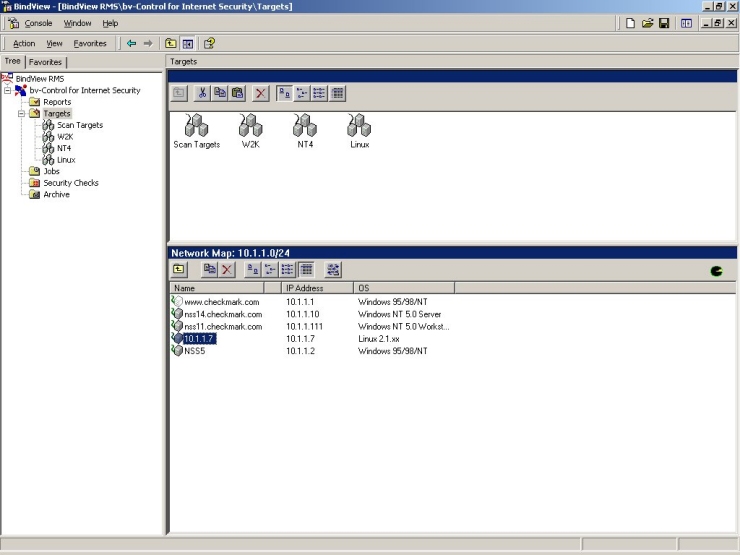Viewport: 740px width, 555px height.
Task: Click the Forward arrow in toolbar
Action: tap(148, 43)
